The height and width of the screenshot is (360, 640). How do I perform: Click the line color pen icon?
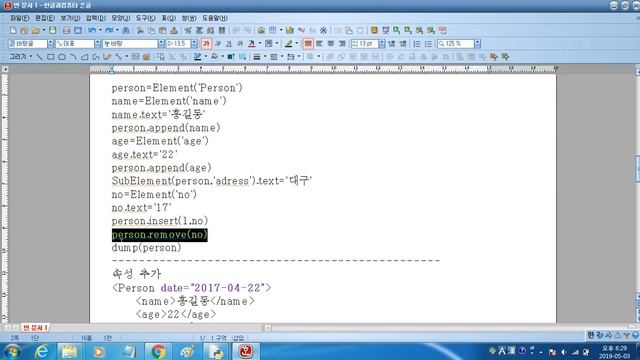pos(198,57)
